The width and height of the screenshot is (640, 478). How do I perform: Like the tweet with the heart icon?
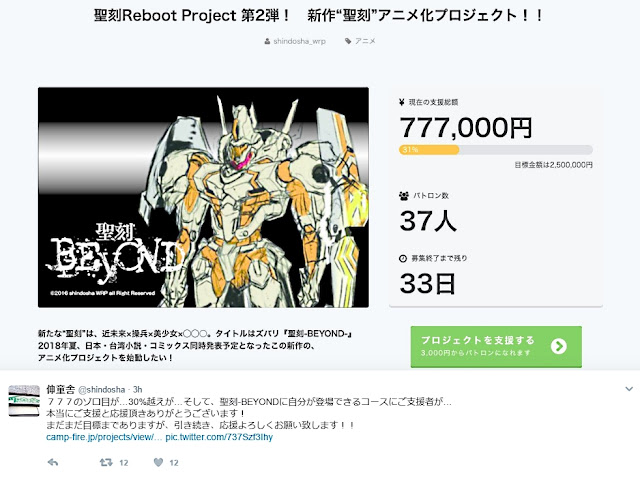click(158, 462)
